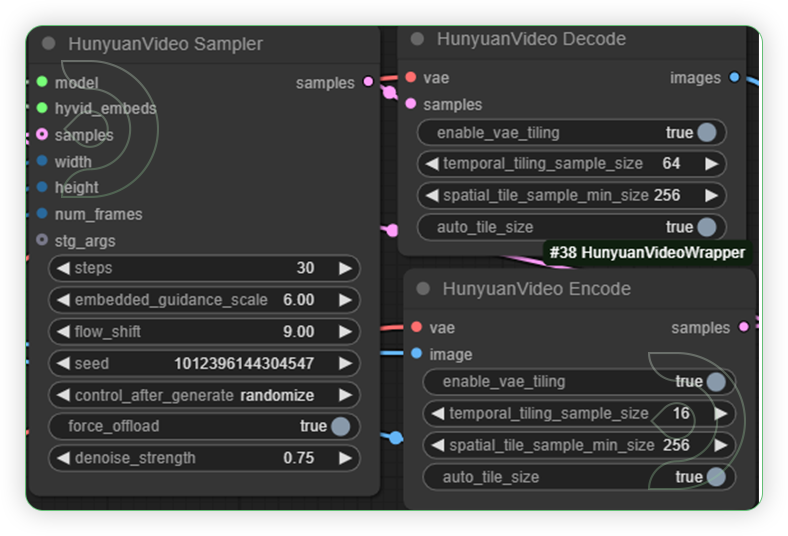Increase Decode temporal_tiling_sample_size
The height and width of the screenshot is (536, 788).
coord(711,164)
